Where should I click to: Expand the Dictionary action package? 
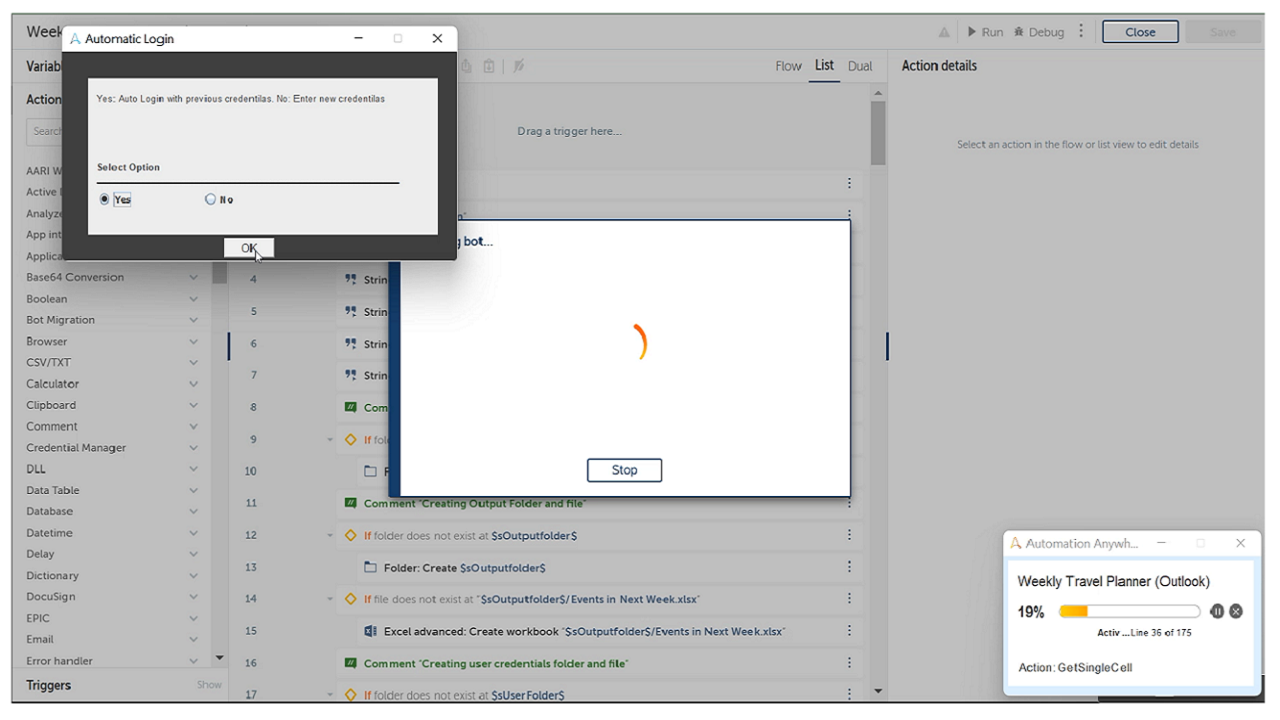(194, 576)
